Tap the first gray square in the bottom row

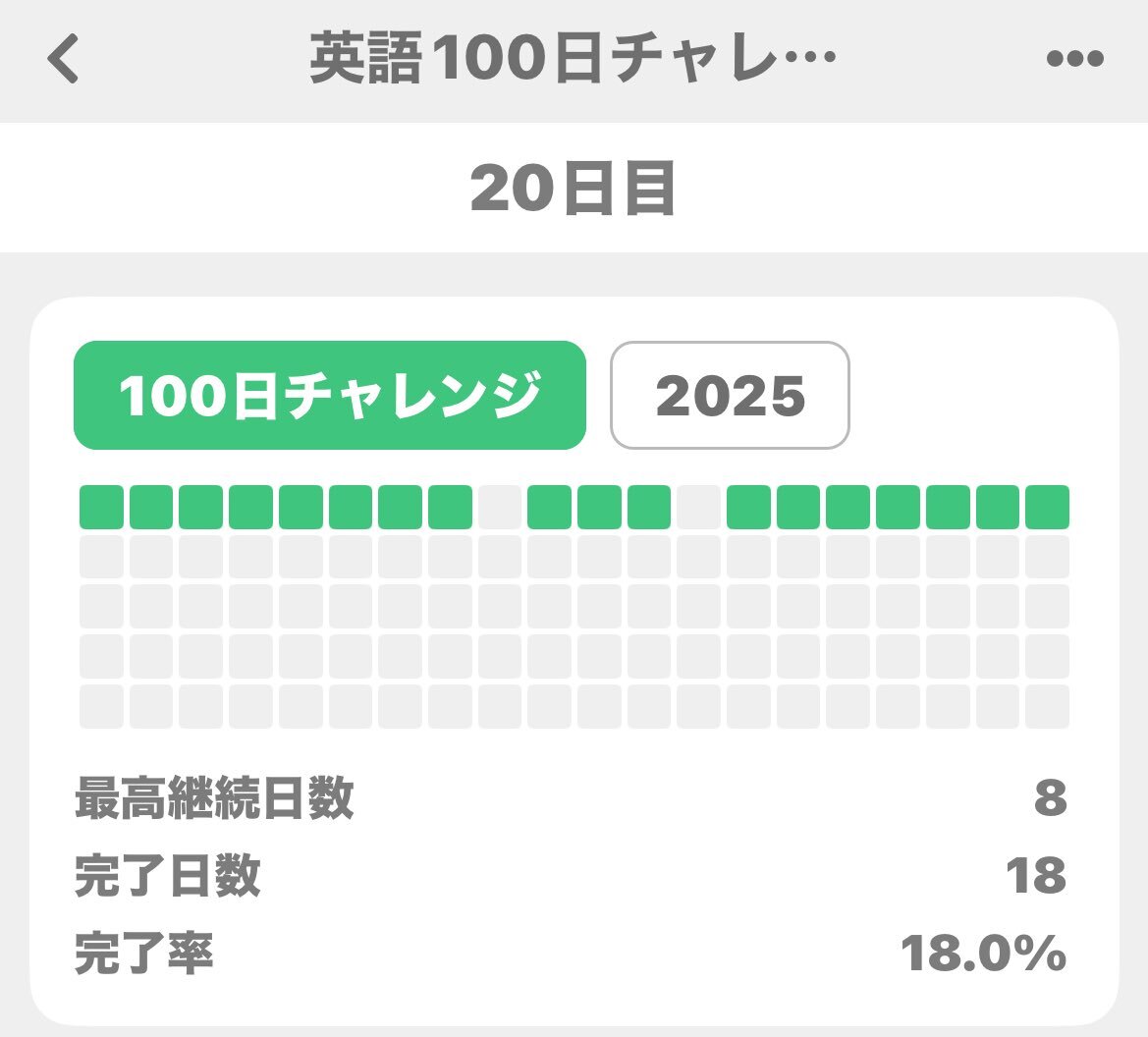tap(101, 706)
